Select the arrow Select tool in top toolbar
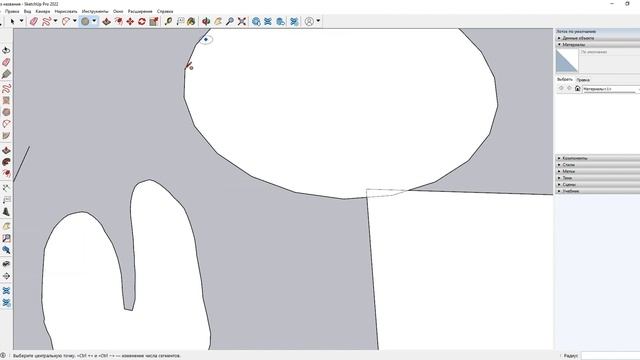The height and width of the screenshot is (360, 640). (x=12, y=21)
